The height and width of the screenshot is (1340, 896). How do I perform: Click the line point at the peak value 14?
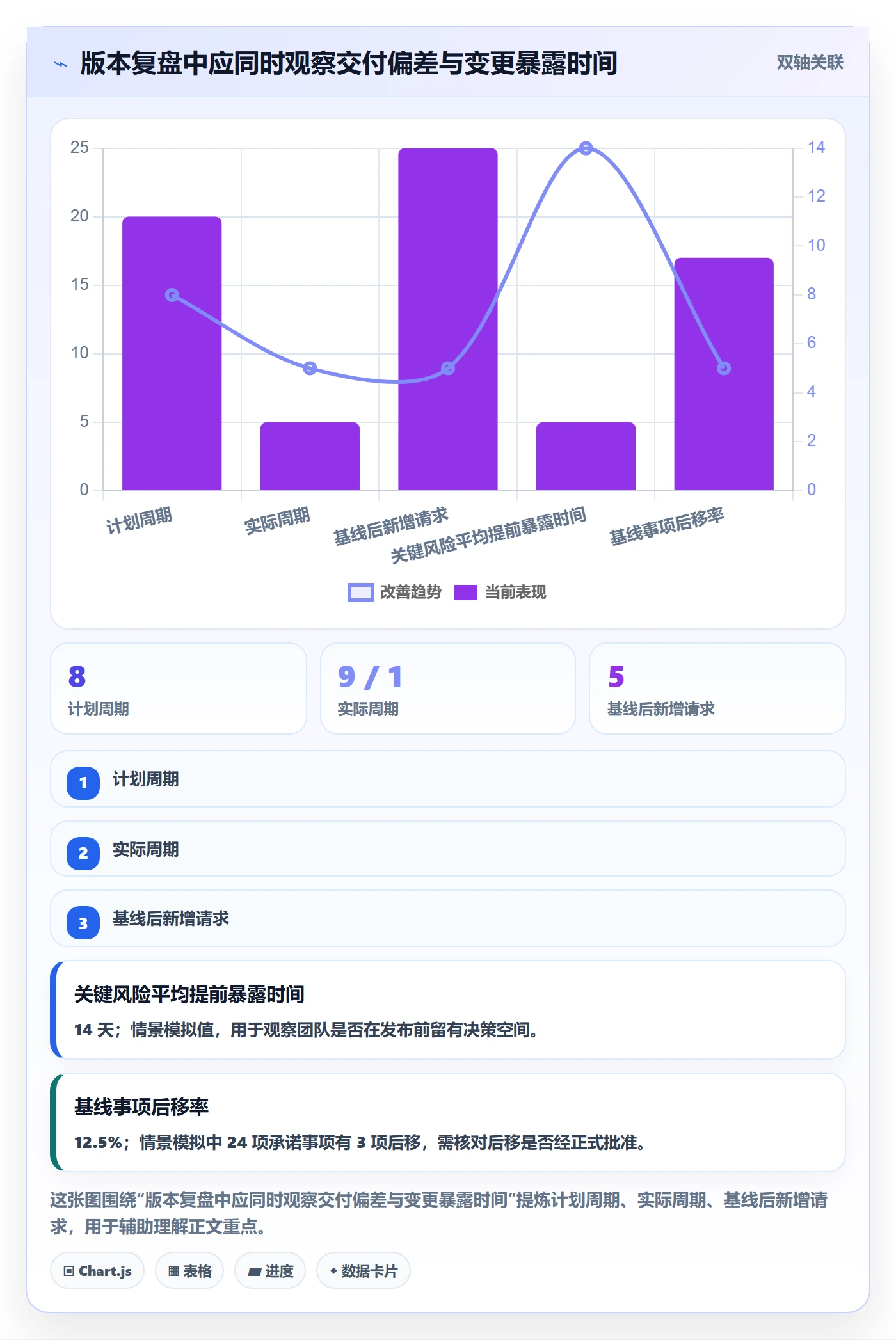[x=586, y=148]
